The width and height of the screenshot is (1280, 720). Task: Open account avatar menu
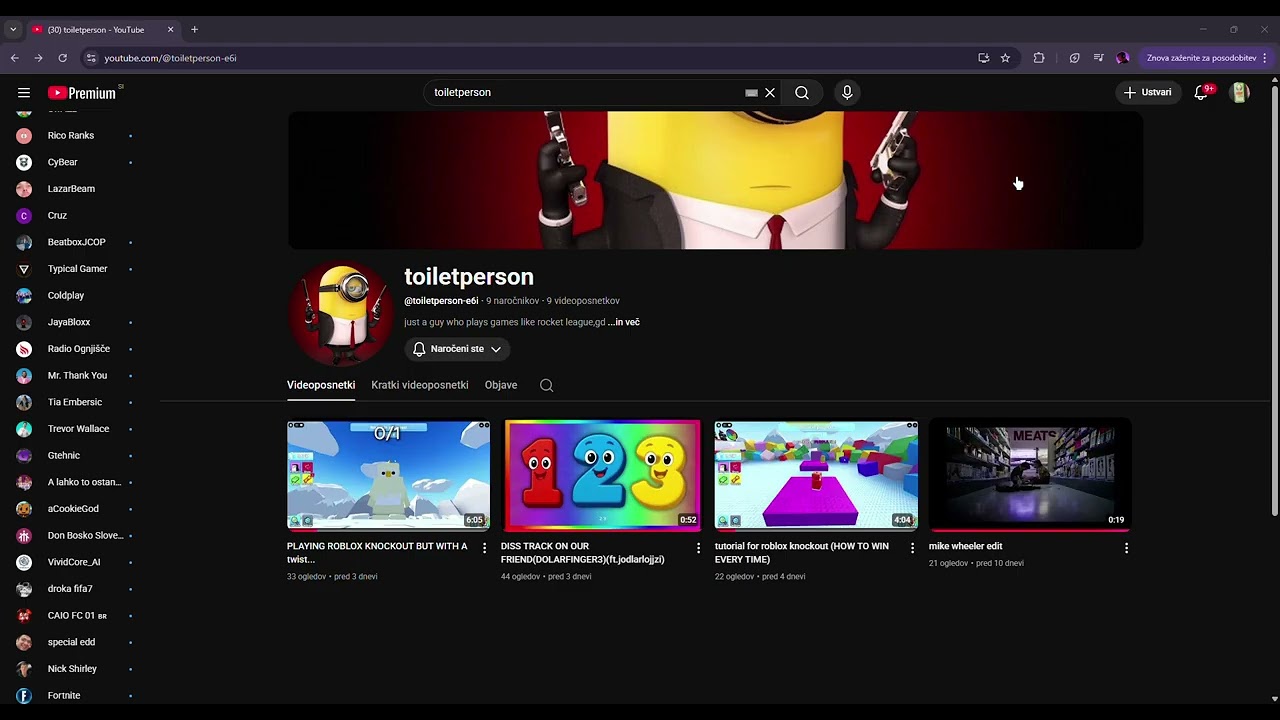[1240, 93]
